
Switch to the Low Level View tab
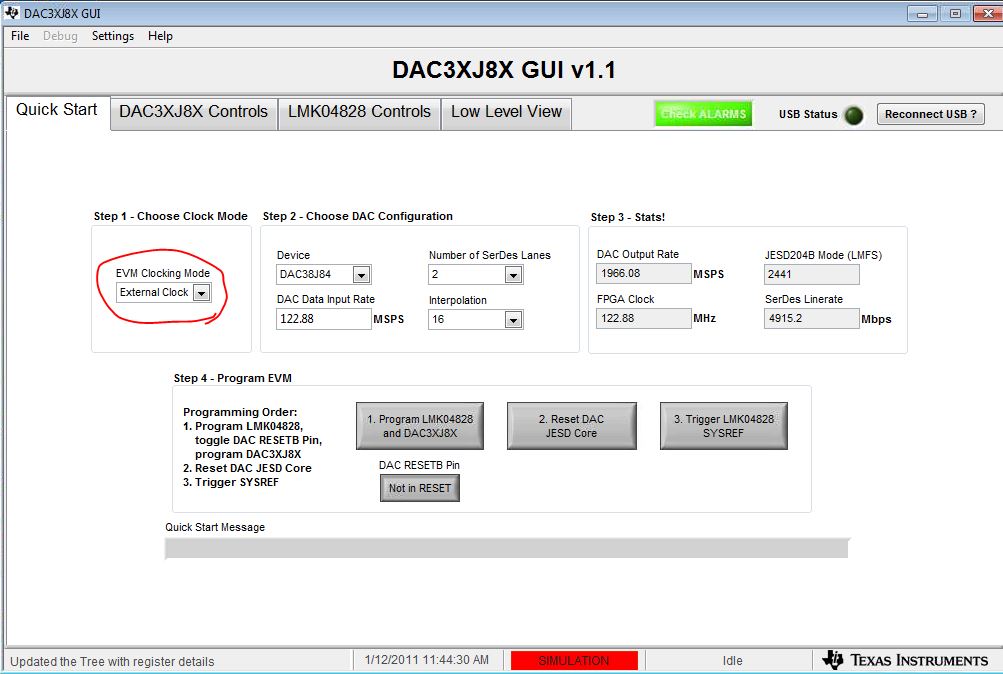[x=506, y=112]
